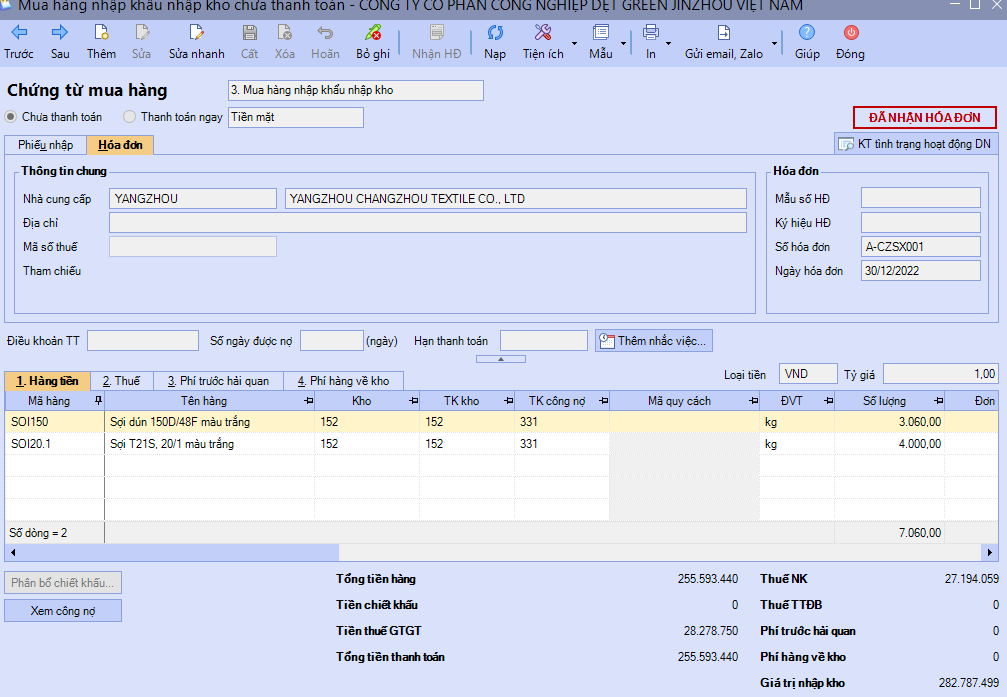This screenshot has height=697, width=1007.
Task: Click the Tỷ giá exchange rate field
Action: click(x=941, y=374)
